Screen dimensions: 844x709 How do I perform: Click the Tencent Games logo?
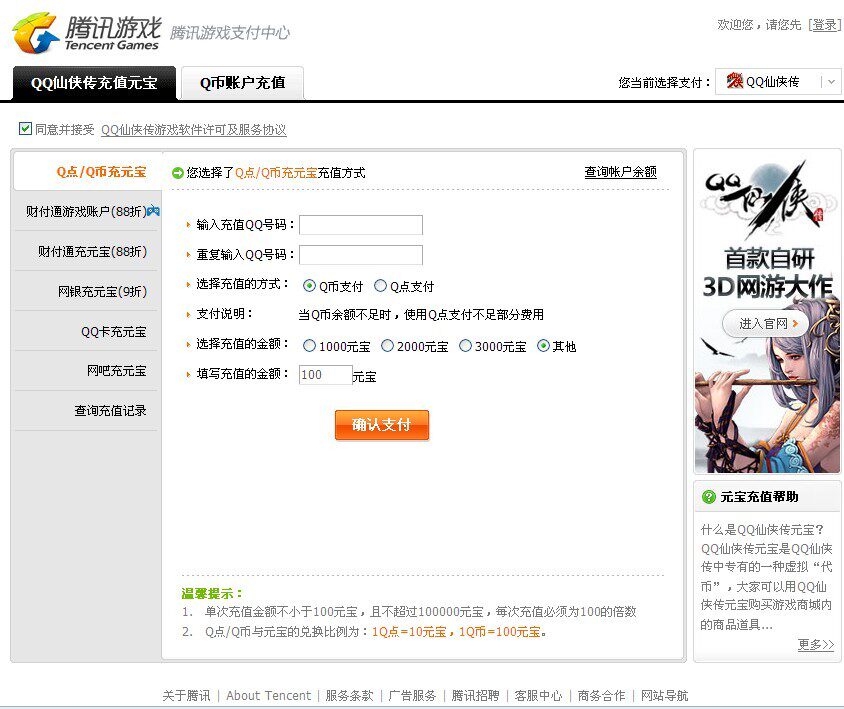[87, 33]
